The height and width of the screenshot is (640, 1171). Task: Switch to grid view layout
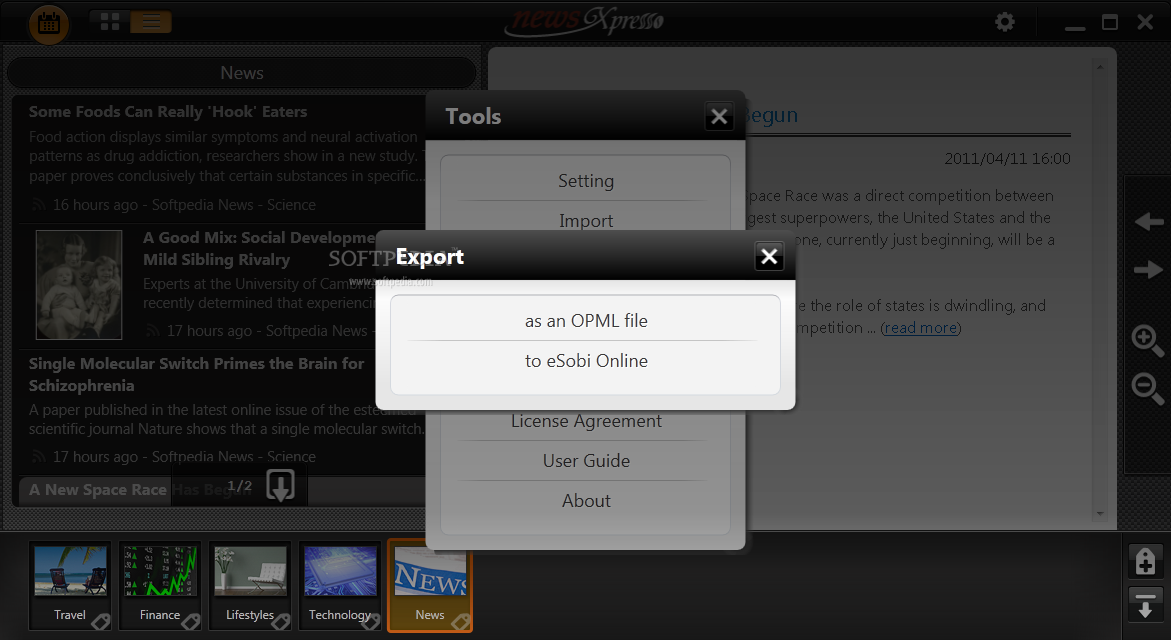pos(110,22)
